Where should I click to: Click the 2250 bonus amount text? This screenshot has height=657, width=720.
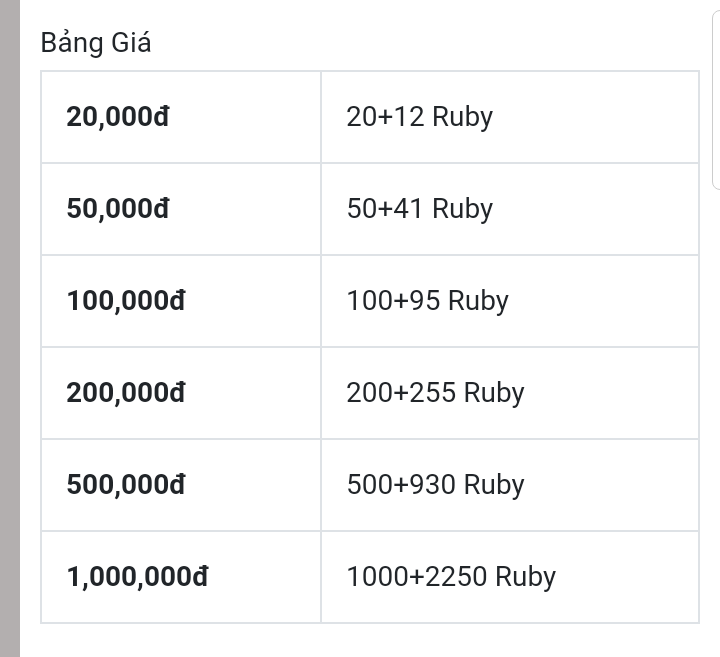[x=456, y=576]
